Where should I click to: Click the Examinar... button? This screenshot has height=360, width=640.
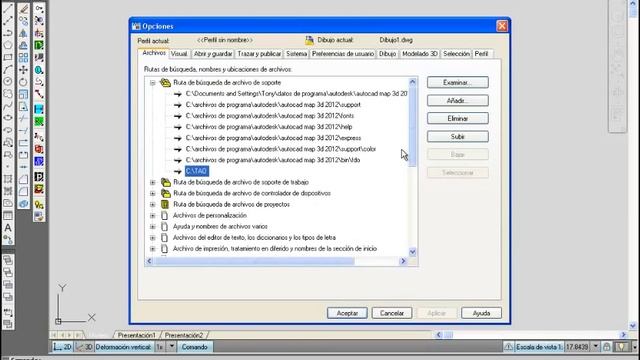click(458, 82)
